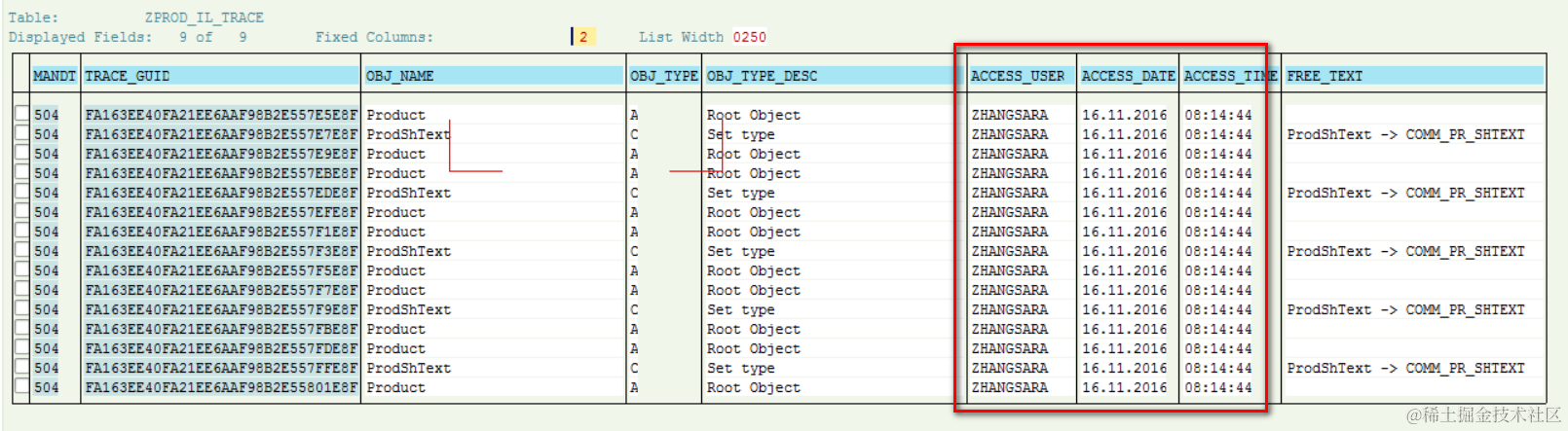Click GUID cell FA163EE40FA21EE6AAF98B2E557FBE8F

[221, 329]
